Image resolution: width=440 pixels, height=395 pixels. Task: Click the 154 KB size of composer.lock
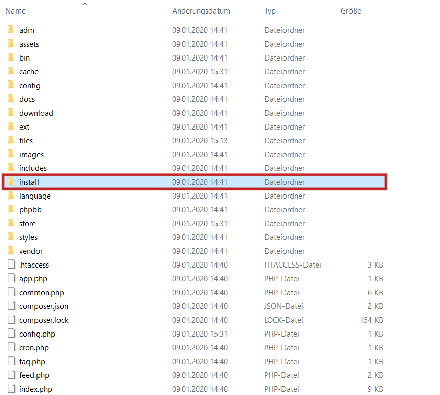371,320
